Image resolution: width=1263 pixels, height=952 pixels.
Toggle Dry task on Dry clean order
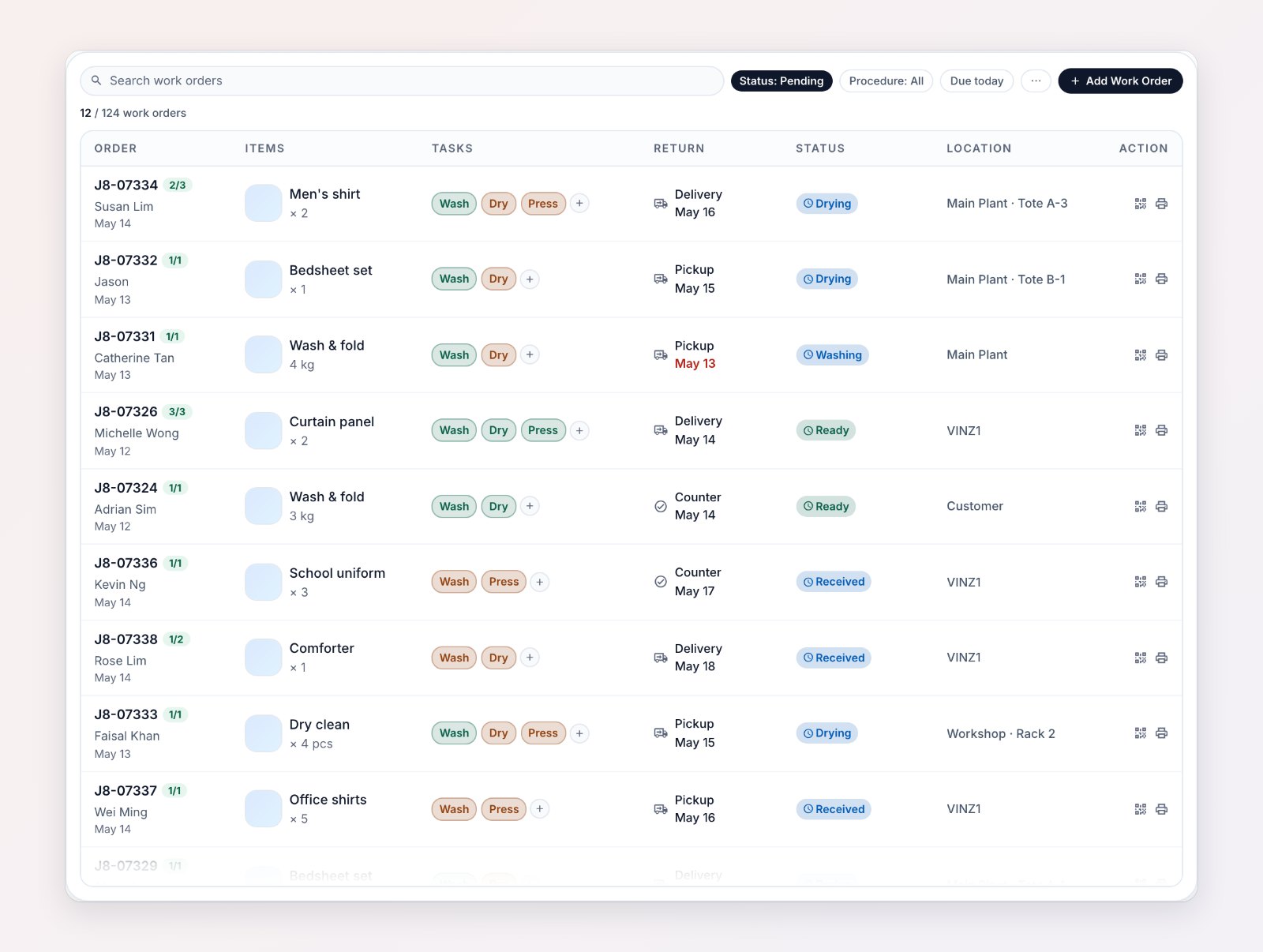coord(498,733)
